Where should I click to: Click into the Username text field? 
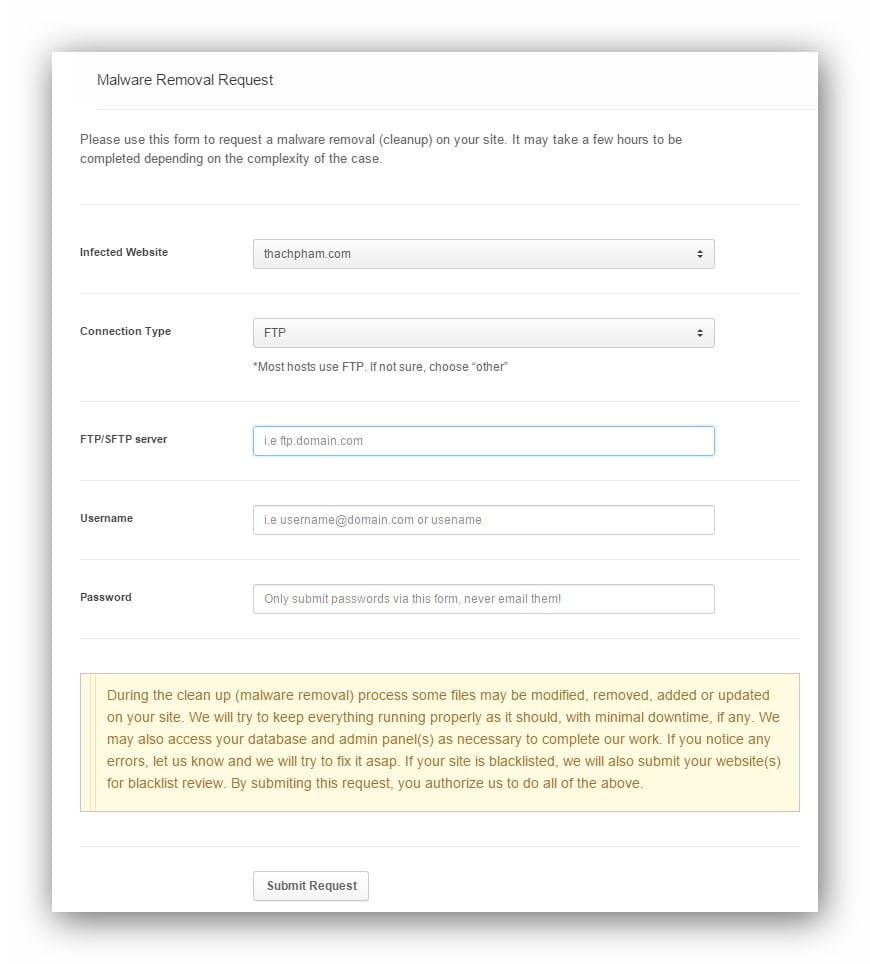(x=483, y=520)
